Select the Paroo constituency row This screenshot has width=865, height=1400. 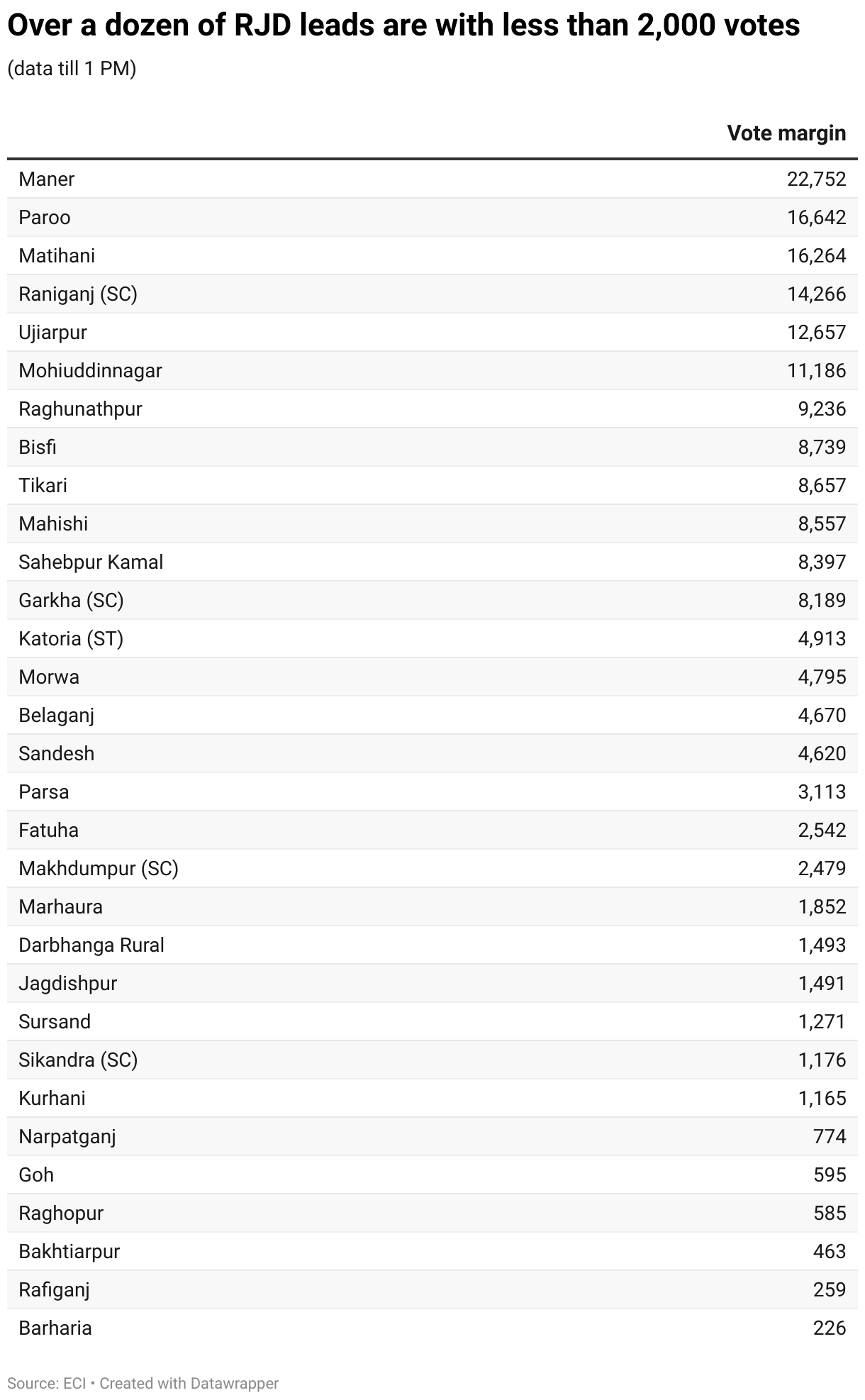432,217
